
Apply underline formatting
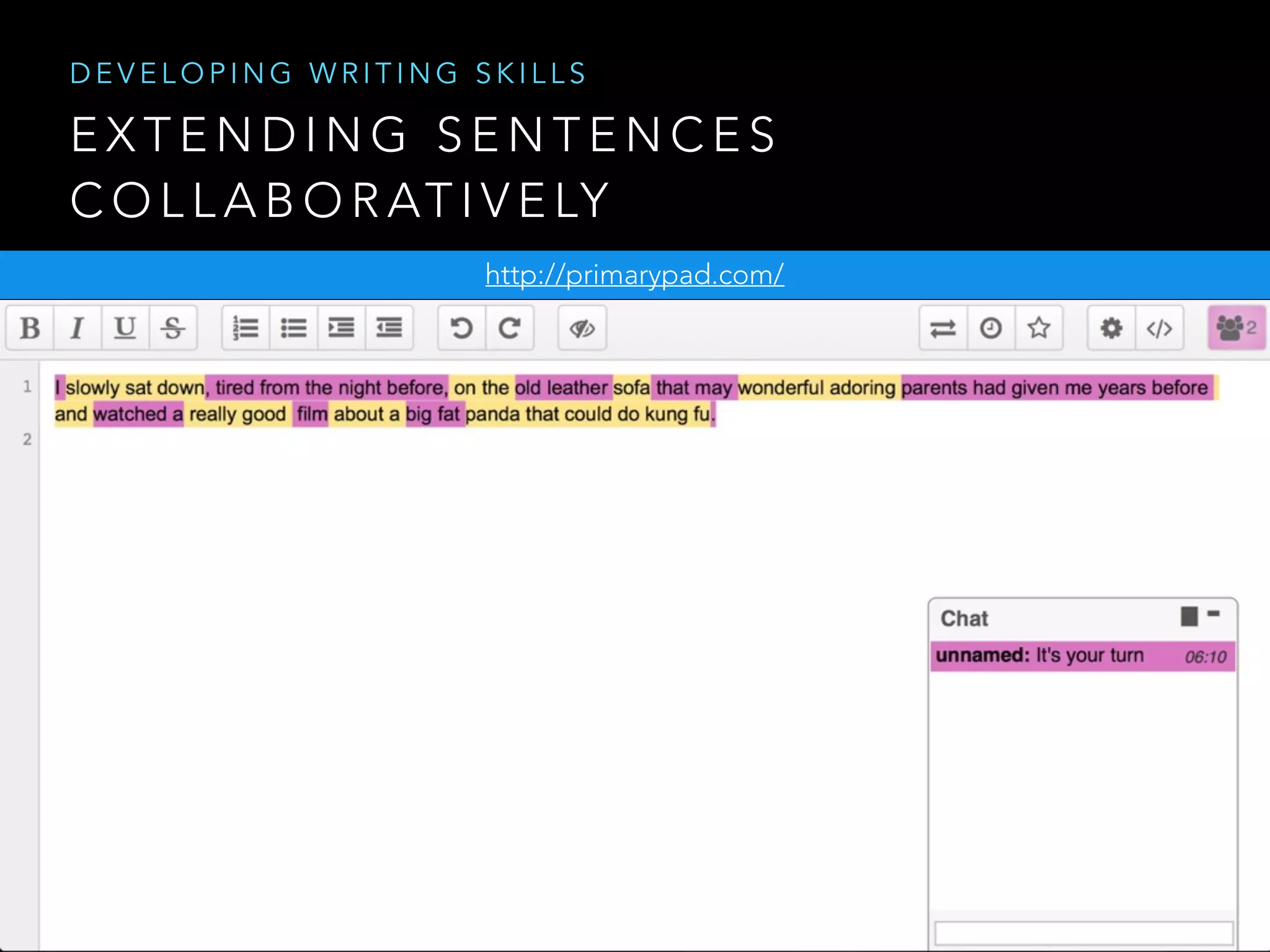pyautogui.click(x=125, y=328)
